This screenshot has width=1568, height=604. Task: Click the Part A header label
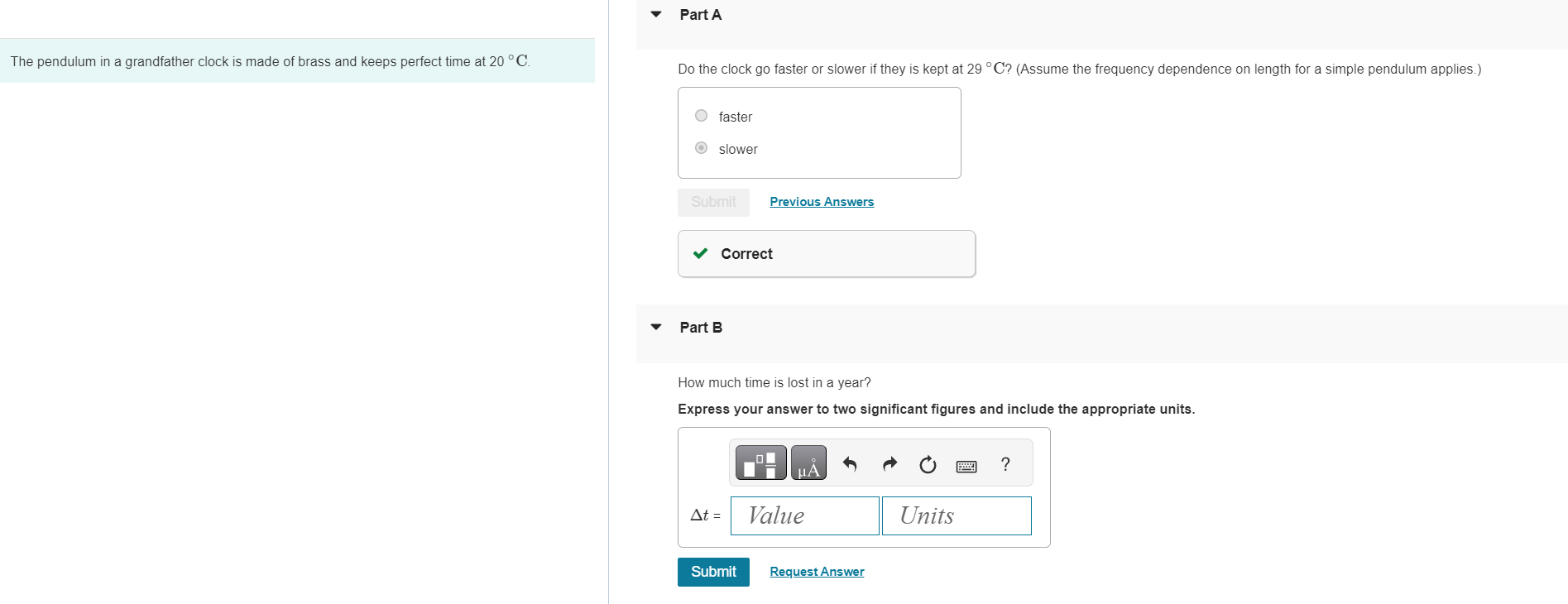pyautogui.click(x=700, y=15)
